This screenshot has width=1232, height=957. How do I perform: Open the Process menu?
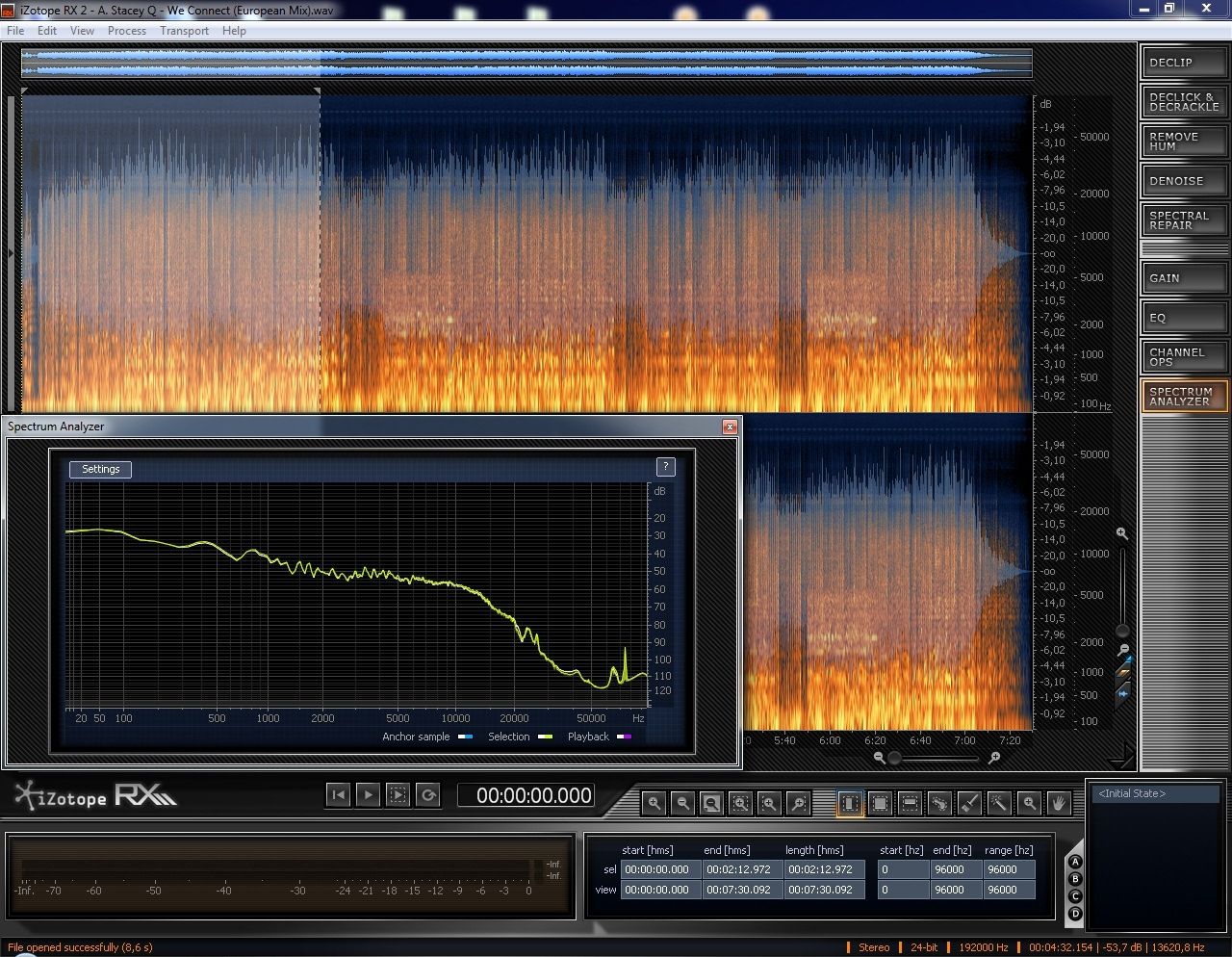[127, 31]
